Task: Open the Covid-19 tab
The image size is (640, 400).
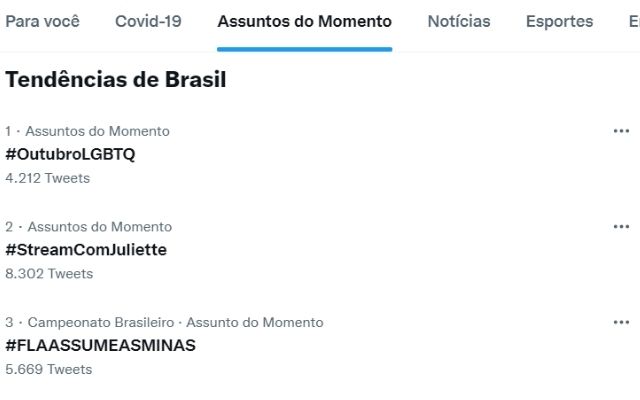Action: click(x=148, y=21)
